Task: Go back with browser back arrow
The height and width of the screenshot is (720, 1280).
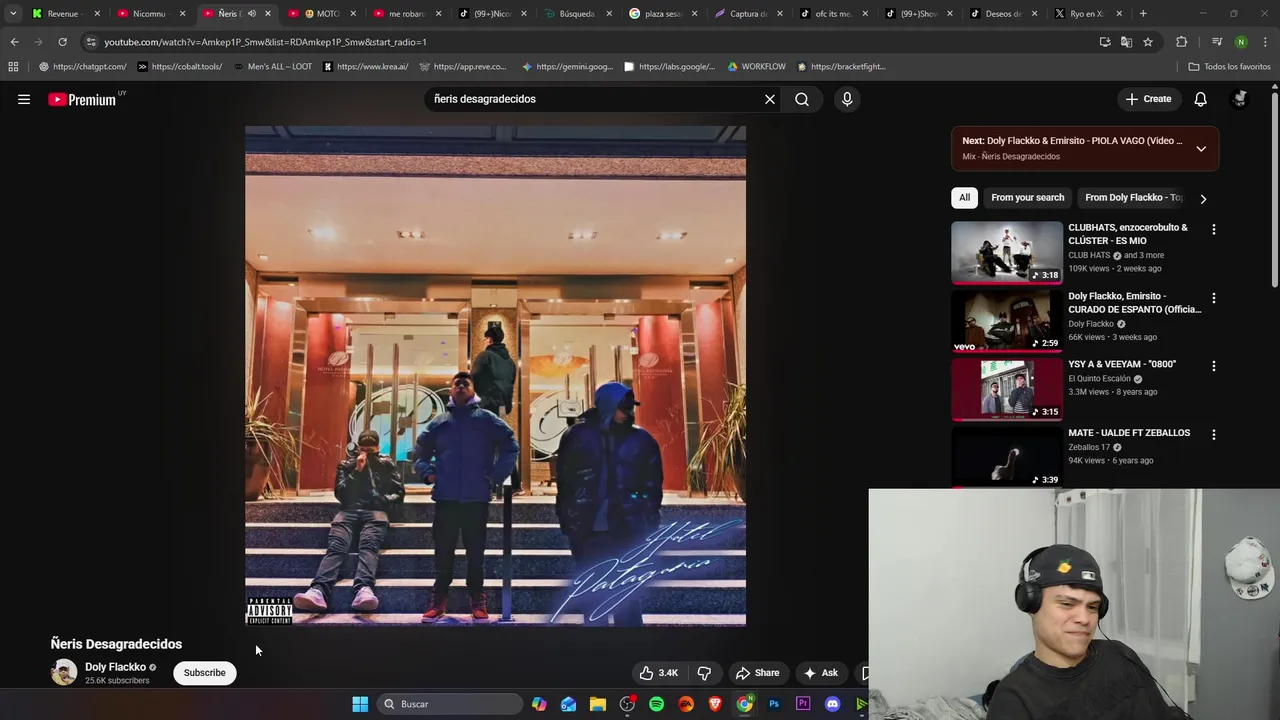Action: pos(14,42)
